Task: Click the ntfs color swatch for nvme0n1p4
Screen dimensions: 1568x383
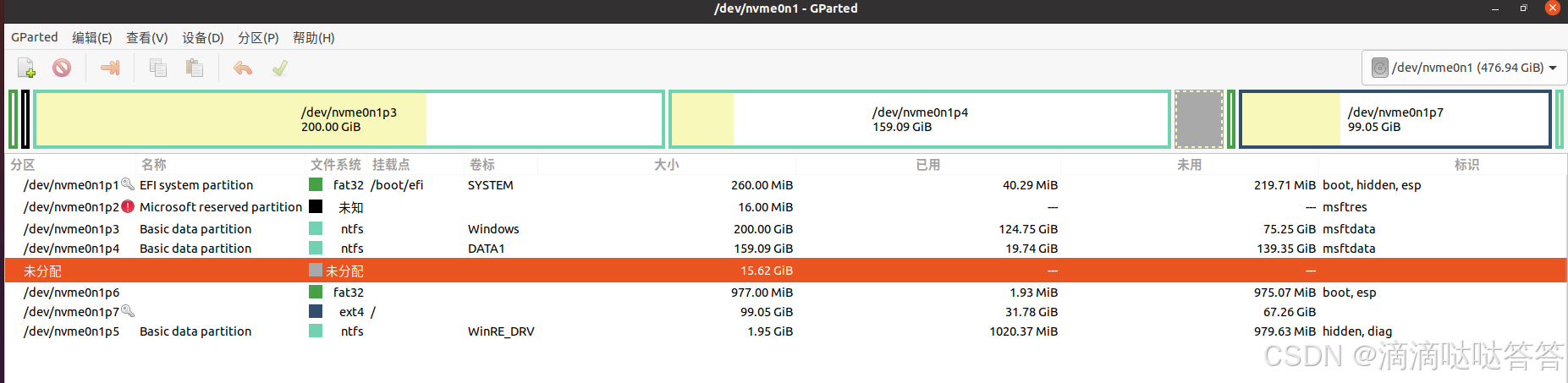Action: click(316, 248)
